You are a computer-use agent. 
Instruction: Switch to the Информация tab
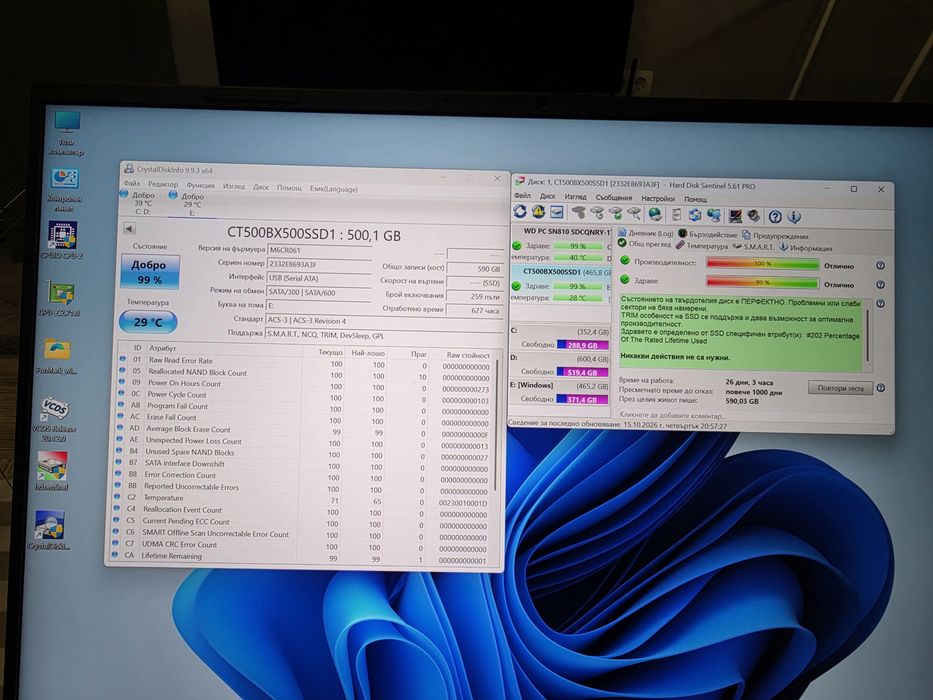click(x=806, y=248)
